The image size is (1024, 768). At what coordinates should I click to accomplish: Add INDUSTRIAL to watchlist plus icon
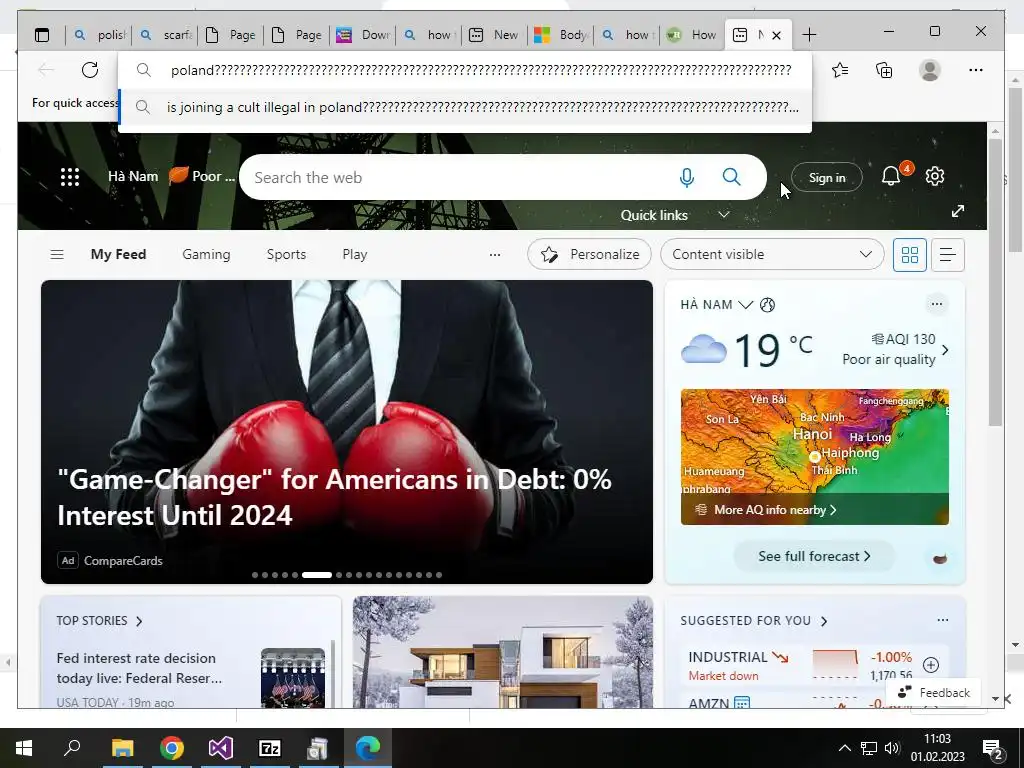pyautogui.click(x=931, y=665)
